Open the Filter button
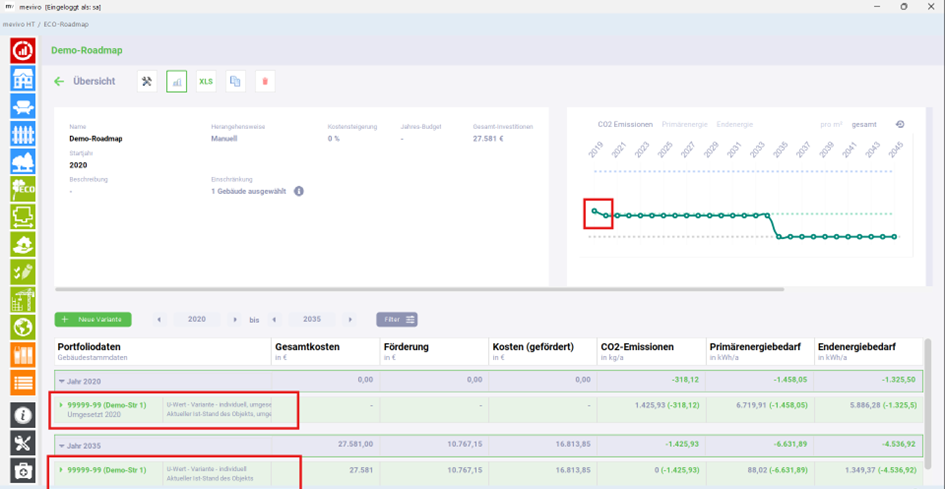The image size is (945, 489). tap(397, 319)
